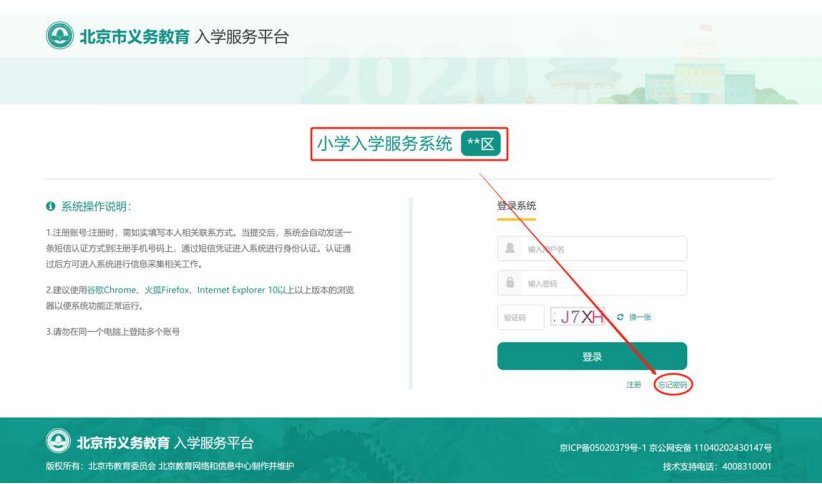Click the footer platform logo emblem

[58, 442]
